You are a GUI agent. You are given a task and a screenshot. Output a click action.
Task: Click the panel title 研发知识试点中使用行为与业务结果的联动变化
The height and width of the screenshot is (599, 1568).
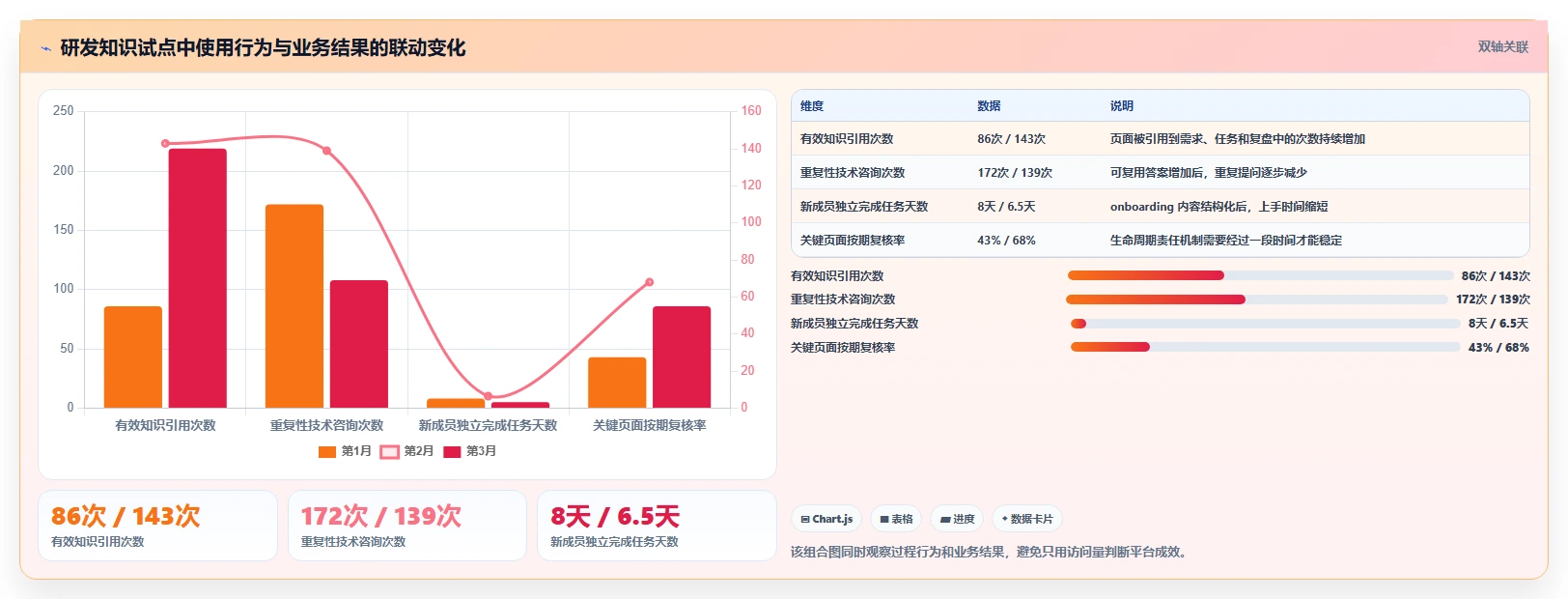click(263, 48)
